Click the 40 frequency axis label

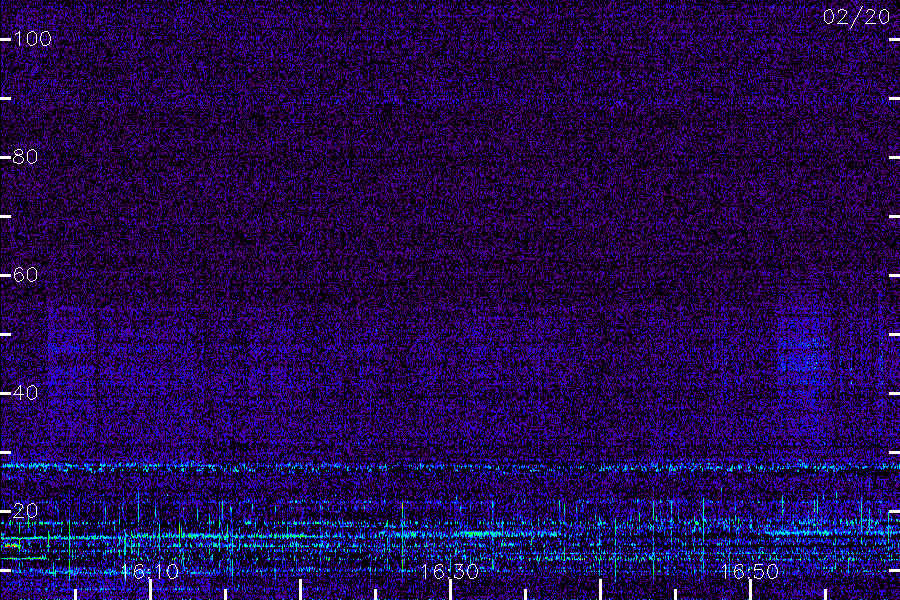pyautogui.click(x=25, y=393)
